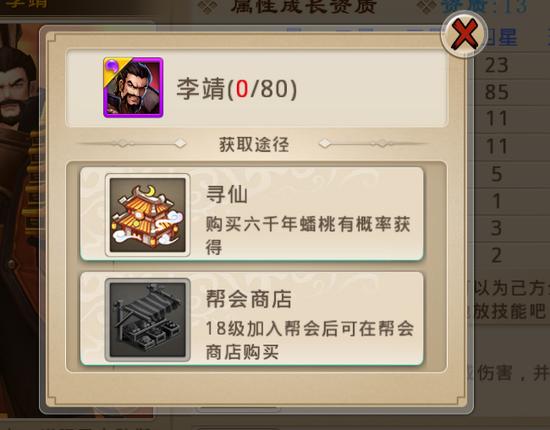Viewport: 550px width, 430px height.
Task: Click the header panel containing 李靖 info
Action: click(256, 88)
